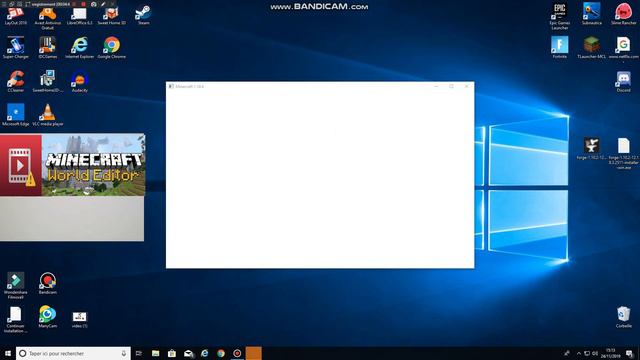Select the Corbeille recycle bin icon

pyautogui.click(x=623, y=317)
